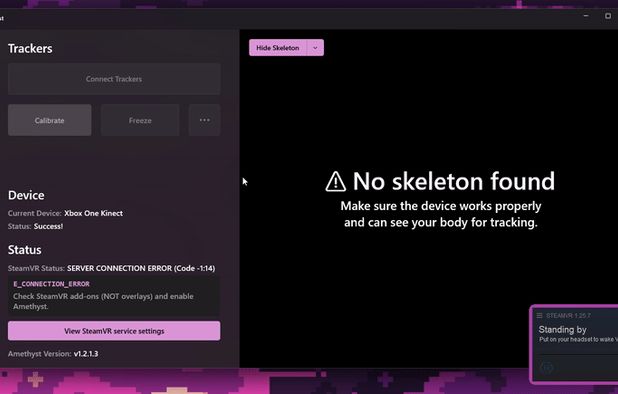Click the Amethyst version v1.2.1.3 text
Image resolution: width=618 pixels, height=394 pixels.
[86, 354]
